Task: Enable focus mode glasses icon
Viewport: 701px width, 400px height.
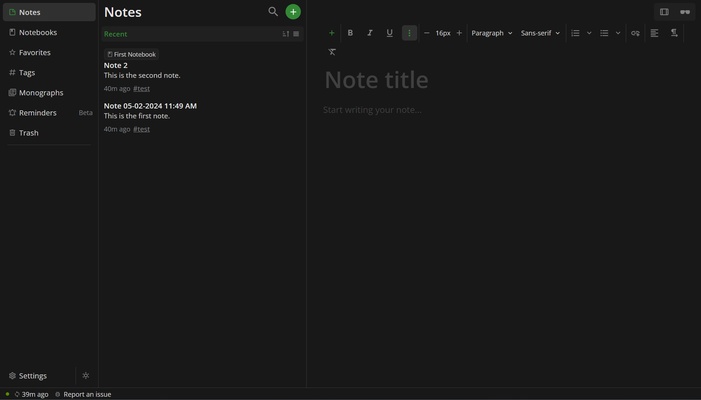Action: 685,12
